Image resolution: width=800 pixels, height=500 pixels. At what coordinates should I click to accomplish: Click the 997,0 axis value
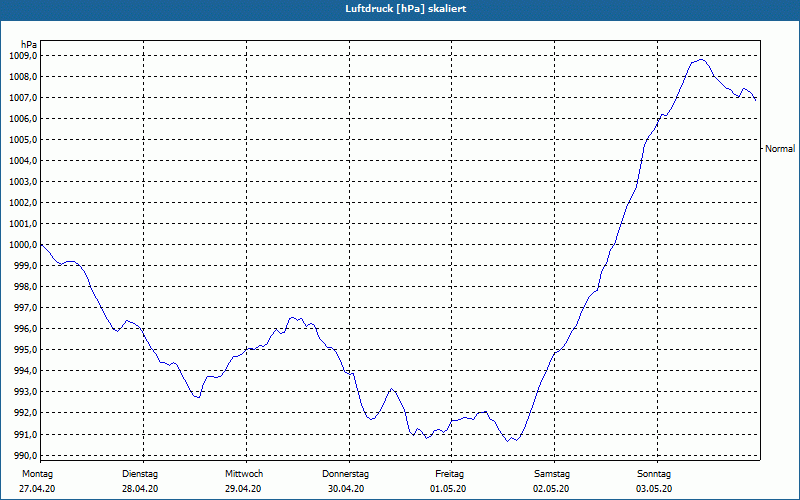[25, 308]
